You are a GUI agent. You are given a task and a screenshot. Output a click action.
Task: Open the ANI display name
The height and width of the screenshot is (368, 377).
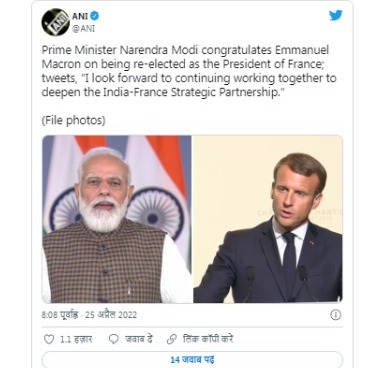(80, 16)
